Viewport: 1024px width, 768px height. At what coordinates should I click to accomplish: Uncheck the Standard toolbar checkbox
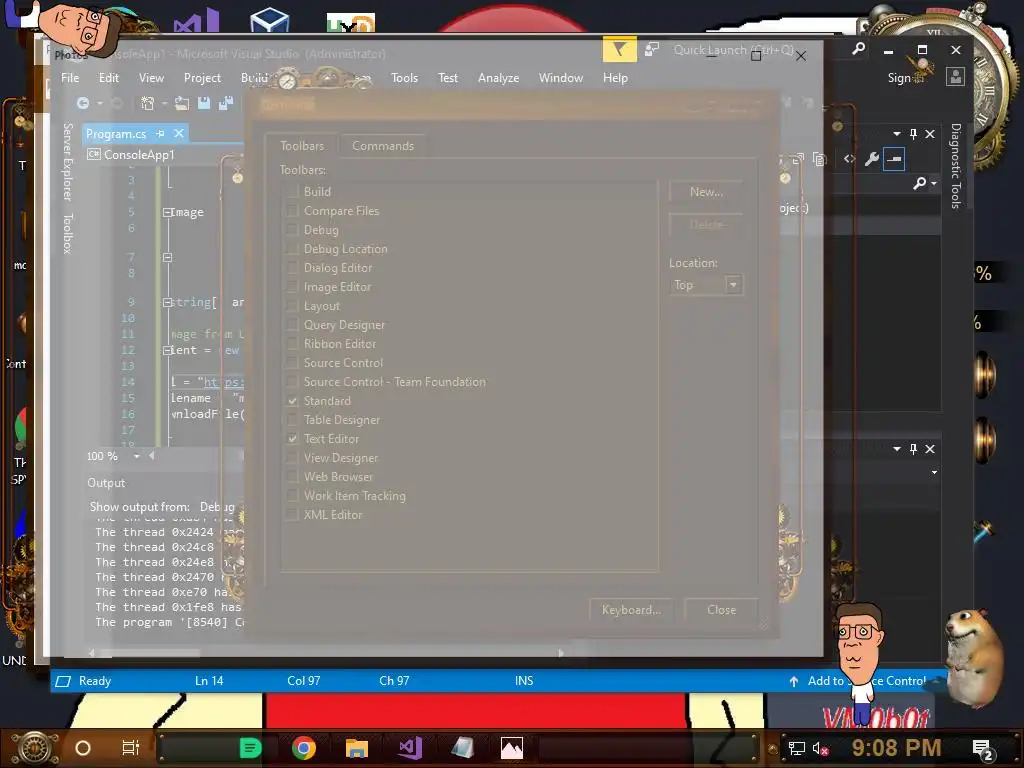click(293, 401)
